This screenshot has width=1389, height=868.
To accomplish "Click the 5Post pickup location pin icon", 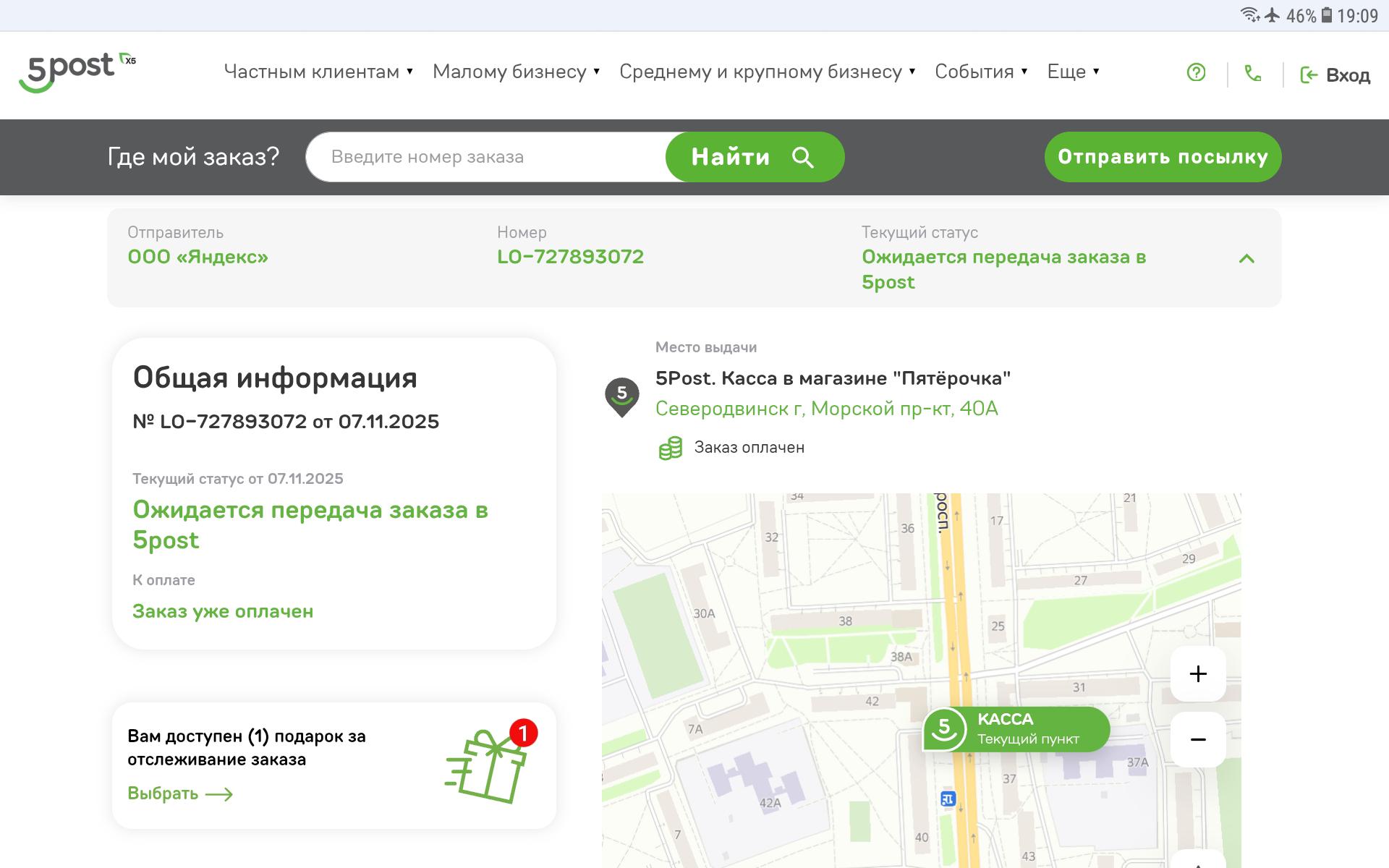I will coord(621,396).
